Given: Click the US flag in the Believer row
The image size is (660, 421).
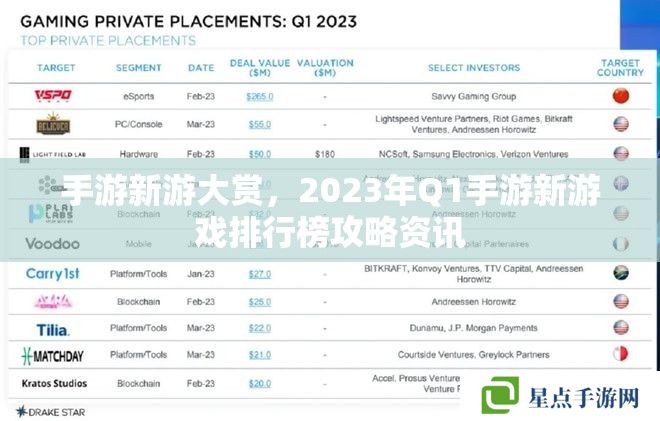Looking at the screenshot, I should point(621,124).
